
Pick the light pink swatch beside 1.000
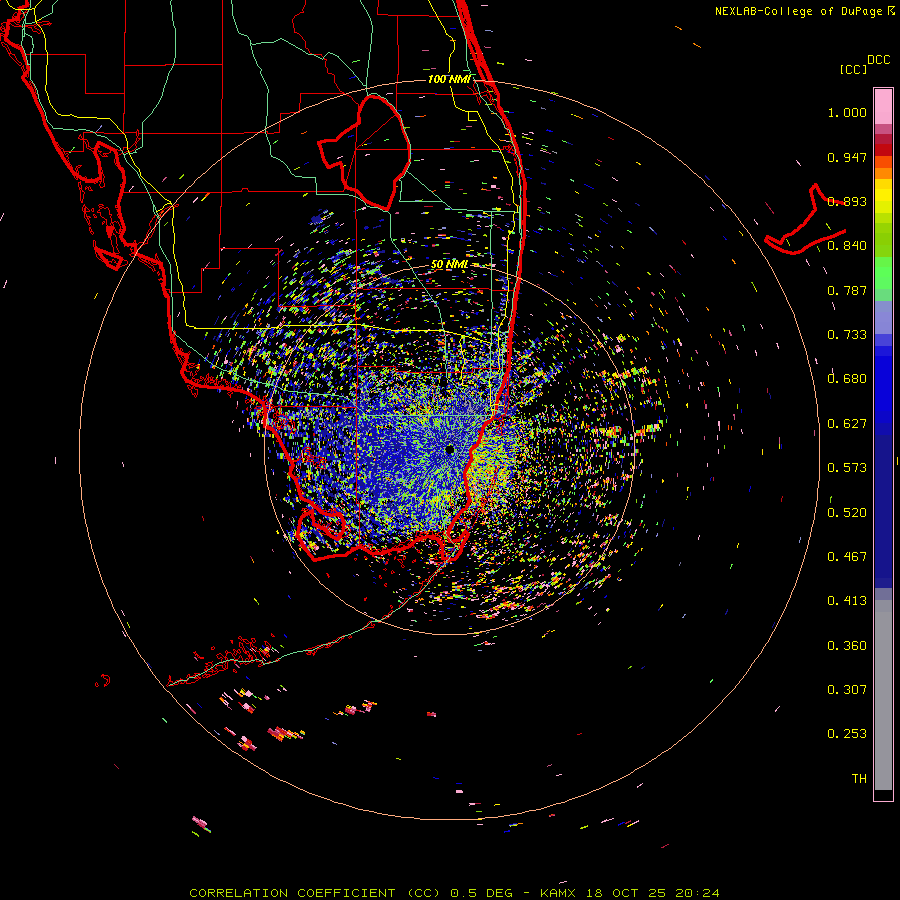coord(883,107)
